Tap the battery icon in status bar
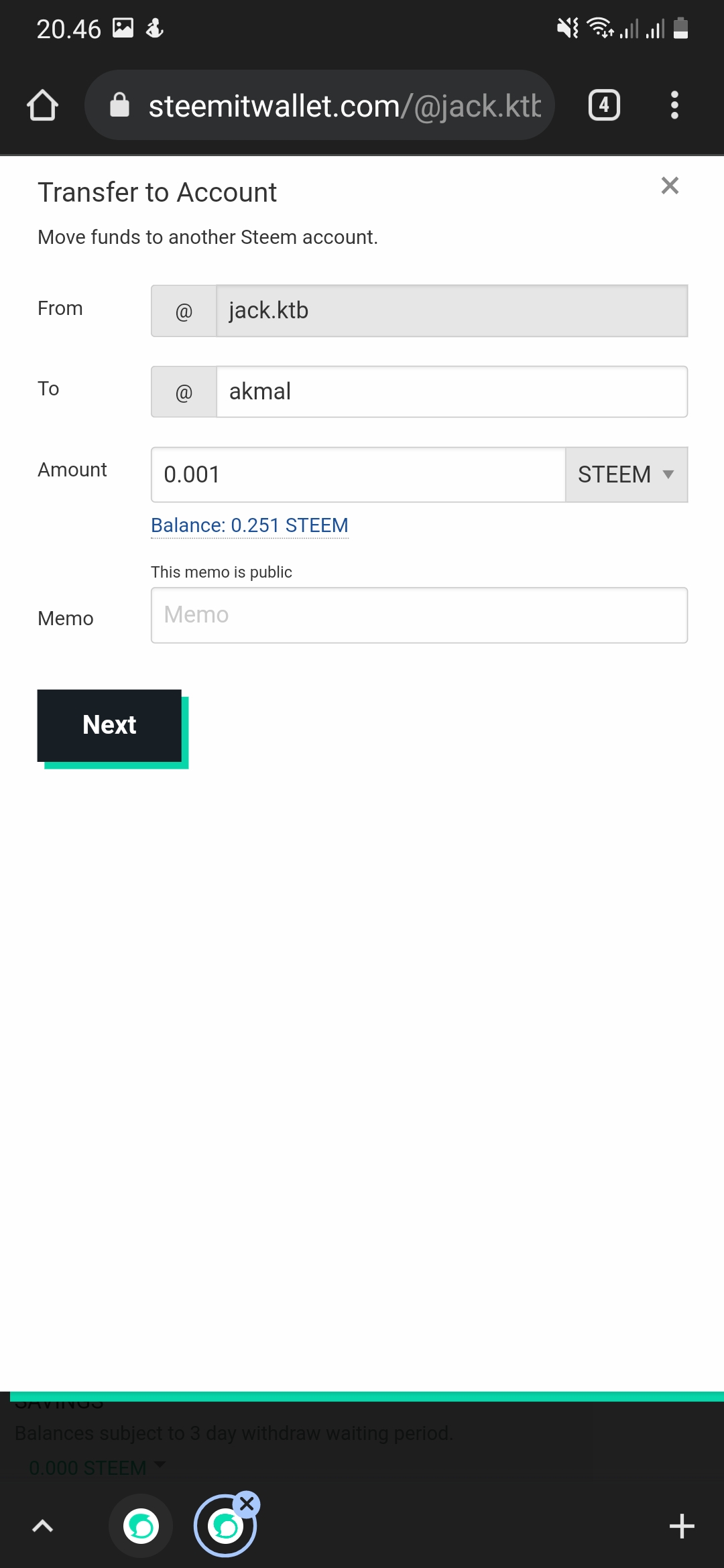724x1568 pixels. (680, 28)
